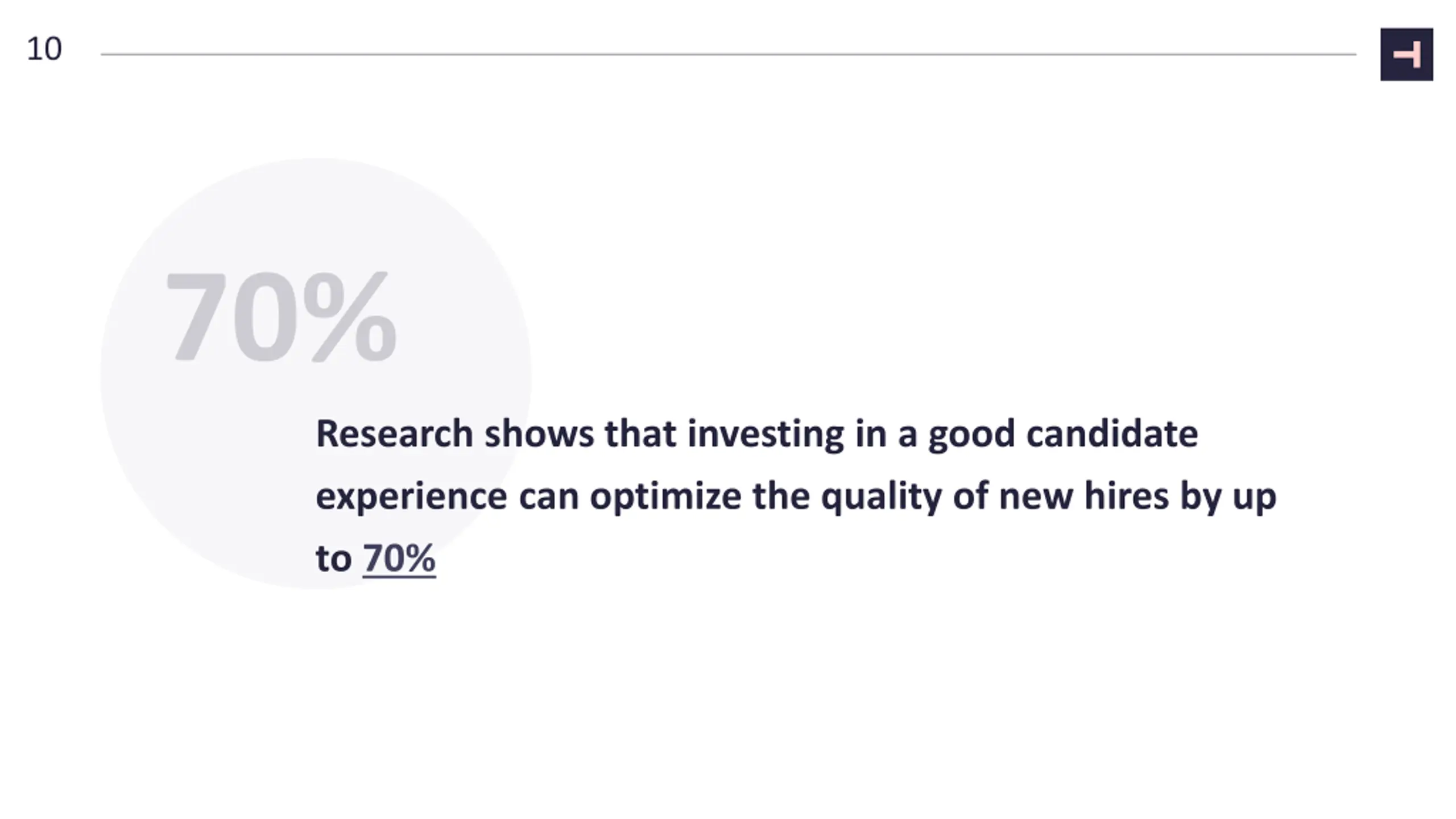Click the word "shows" after Research

(539, 433)
